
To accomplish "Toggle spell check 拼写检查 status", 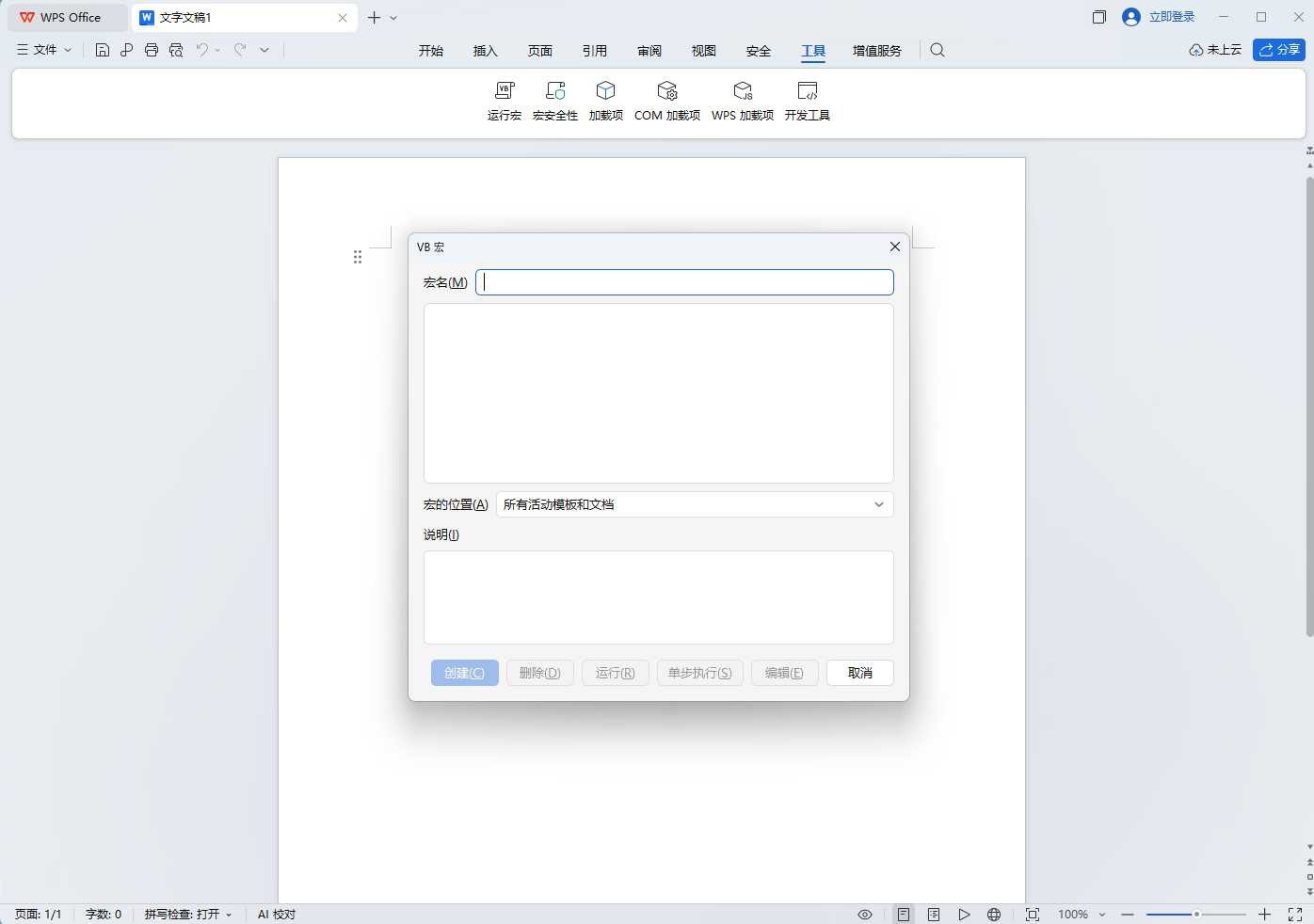I will 188,915.
